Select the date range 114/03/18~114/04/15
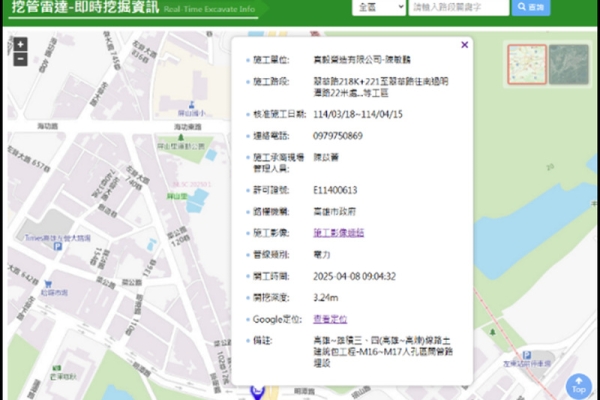The height and width of the screenshot is (400, 600). [358, 114]
